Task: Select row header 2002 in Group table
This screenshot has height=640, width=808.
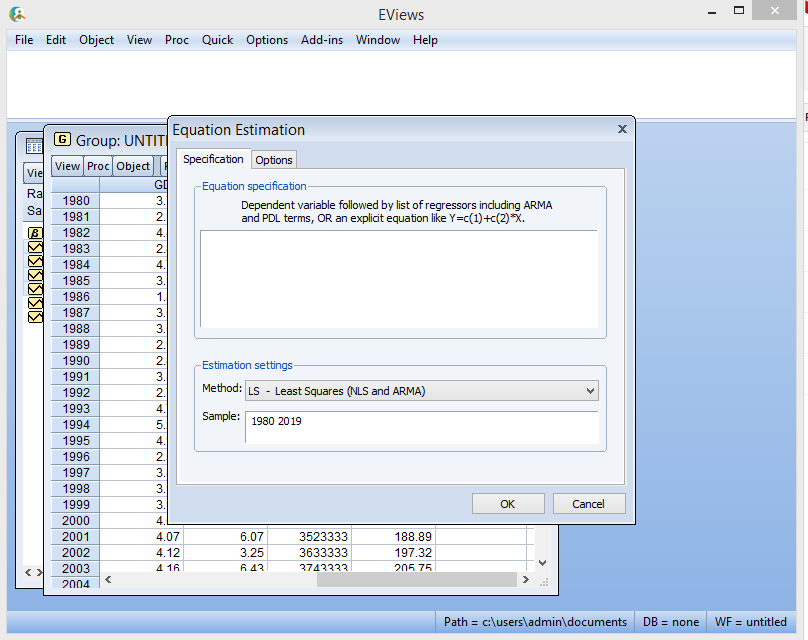Action: tap(76, 552)
